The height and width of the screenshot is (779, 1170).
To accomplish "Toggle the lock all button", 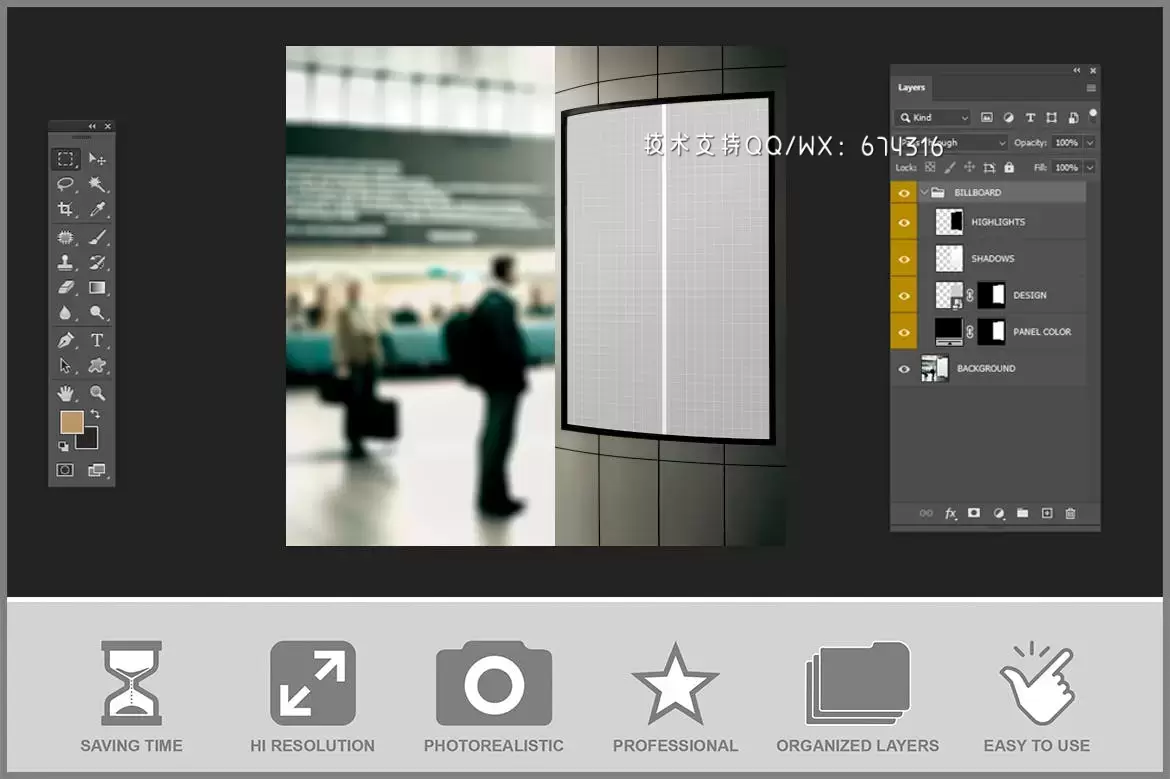I will tap(1009, 168).
